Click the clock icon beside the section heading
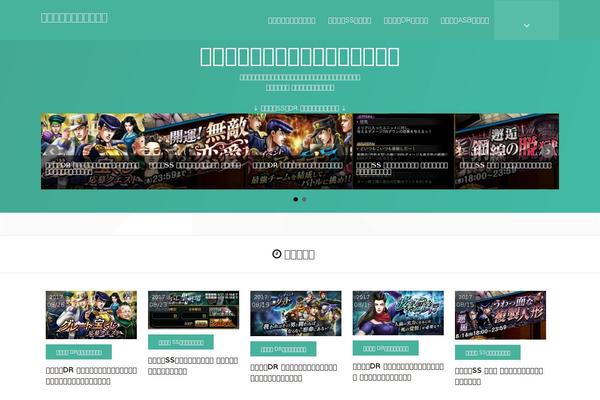 pos(276,254)
